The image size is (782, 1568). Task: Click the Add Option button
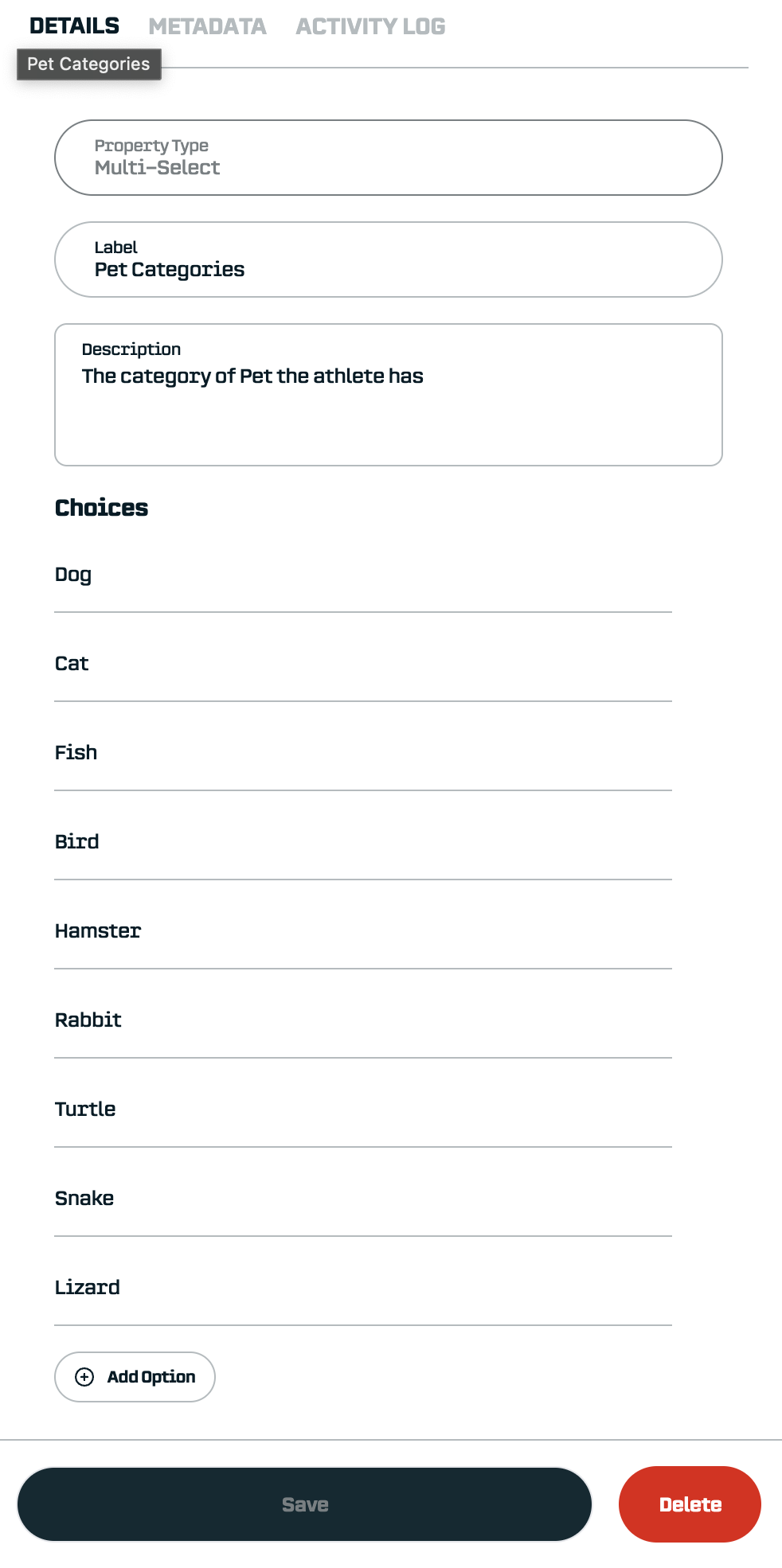135,1377
